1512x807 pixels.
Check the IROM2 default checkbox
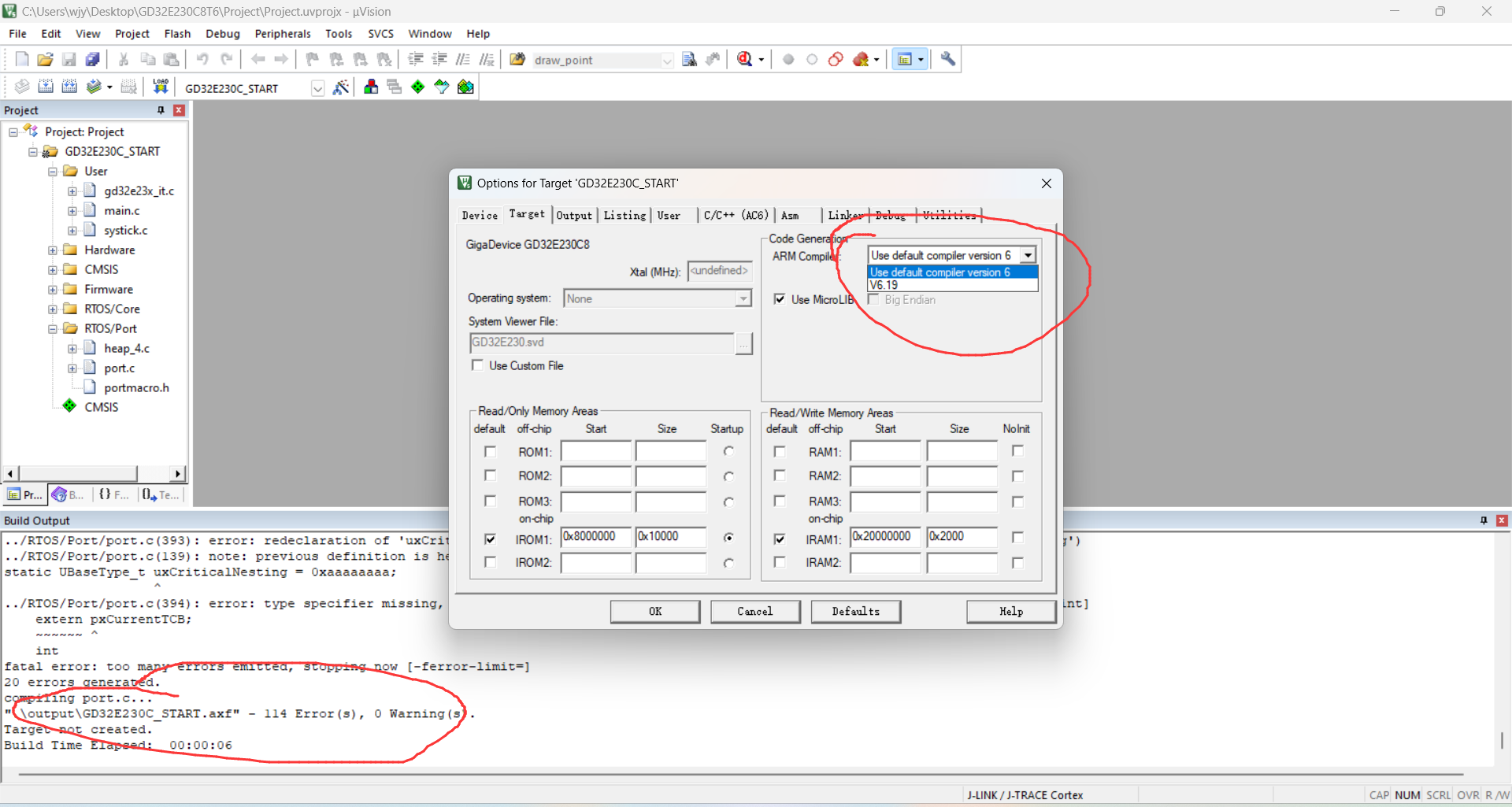point(490,562)
